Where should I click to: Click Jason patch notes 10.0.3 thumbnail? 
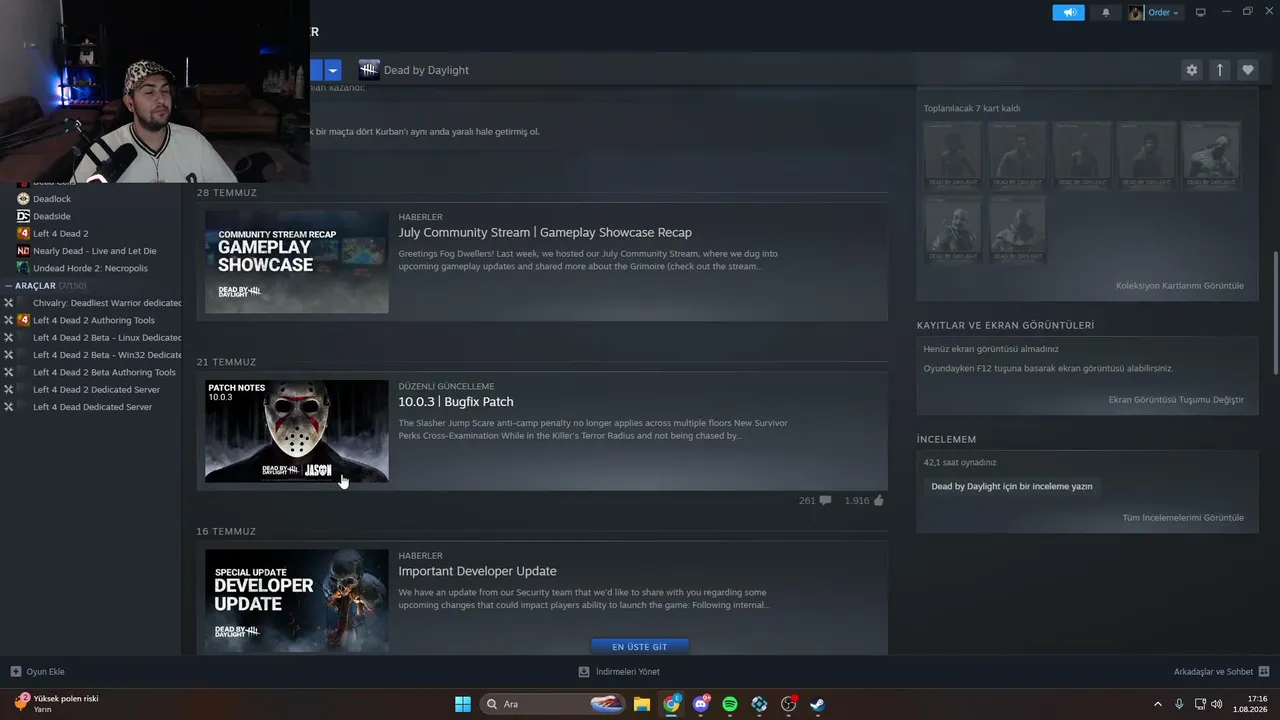tap(297, 431)
